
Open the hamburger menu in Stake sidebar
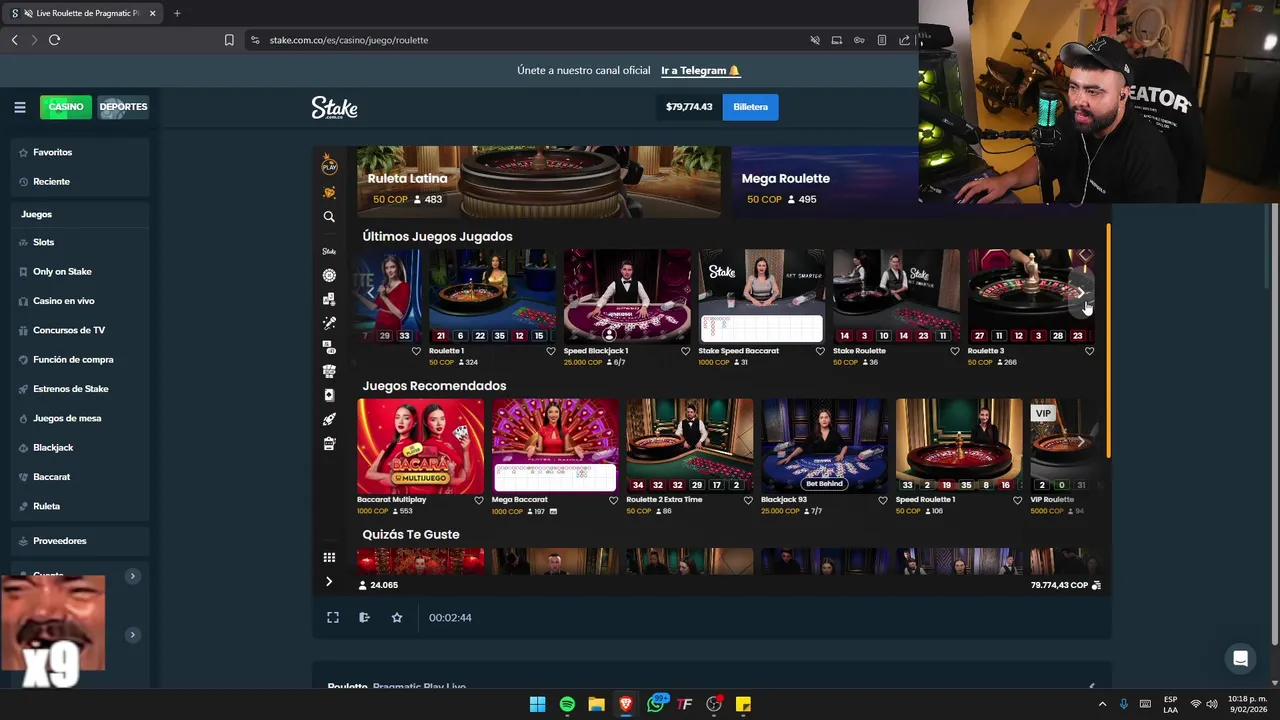(19, 107)
